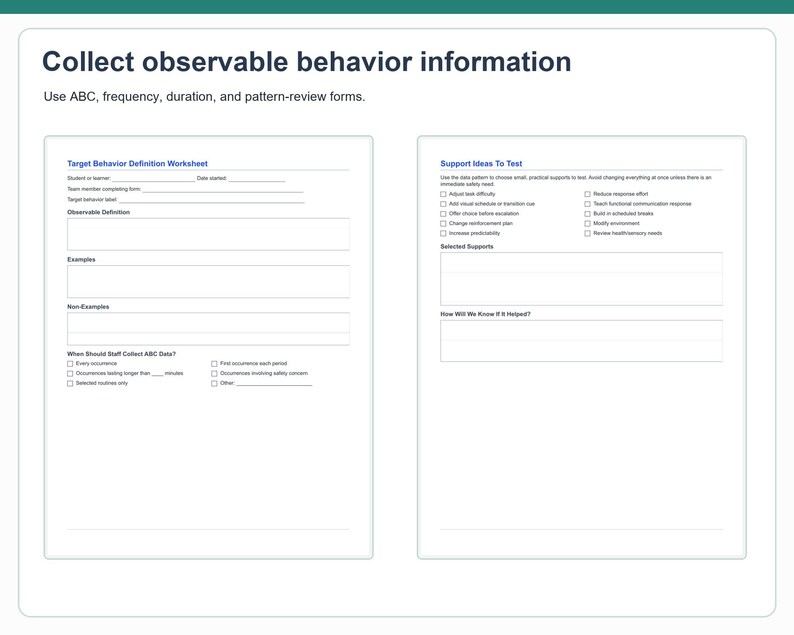The height and width of the screenshot is (635, 794).
Task: Enable the Modify environment checkbox
Action: [587, 223]
